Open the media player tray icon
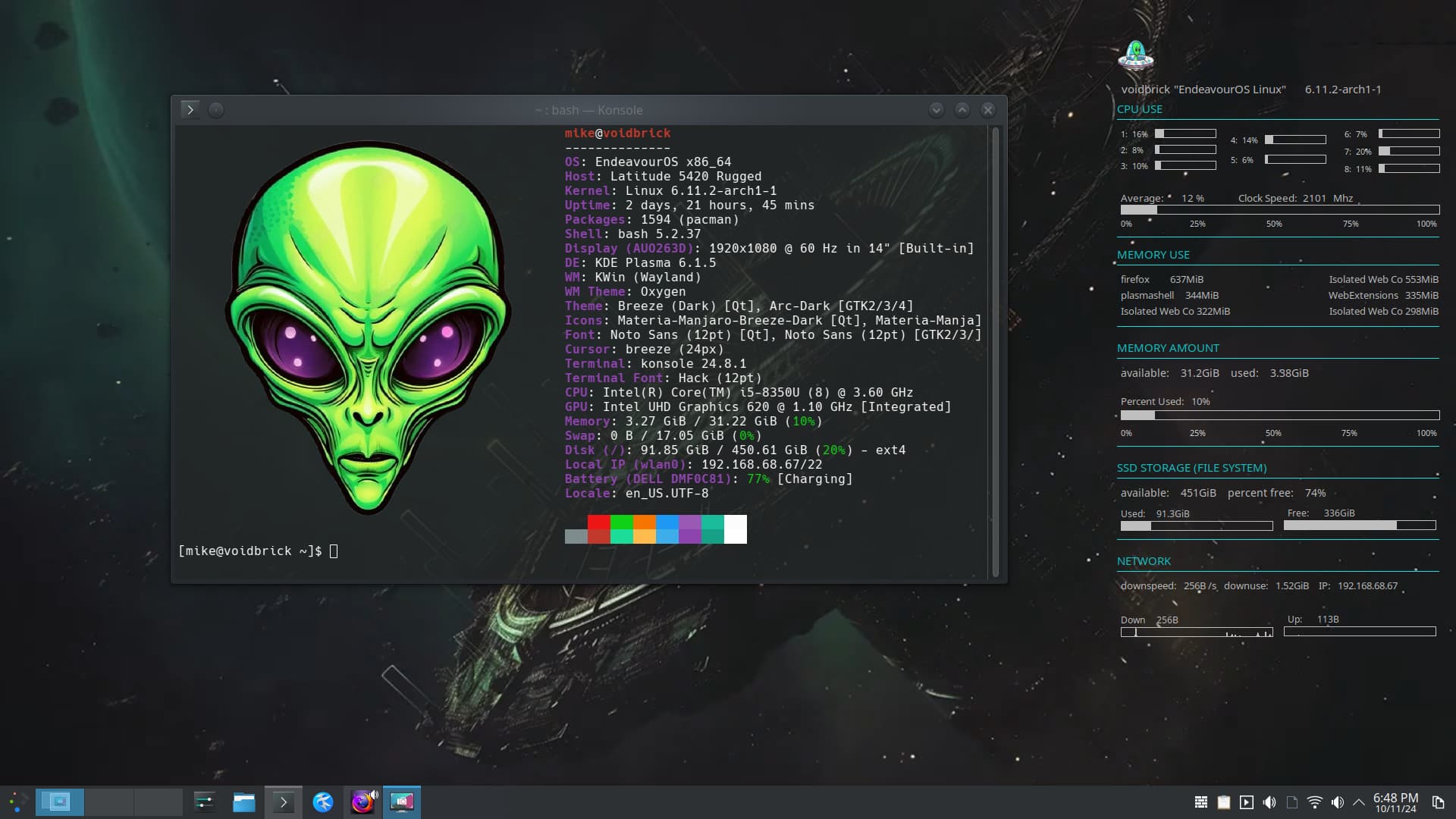The width and height of the screenshot is (1456, 819). 1247,802
